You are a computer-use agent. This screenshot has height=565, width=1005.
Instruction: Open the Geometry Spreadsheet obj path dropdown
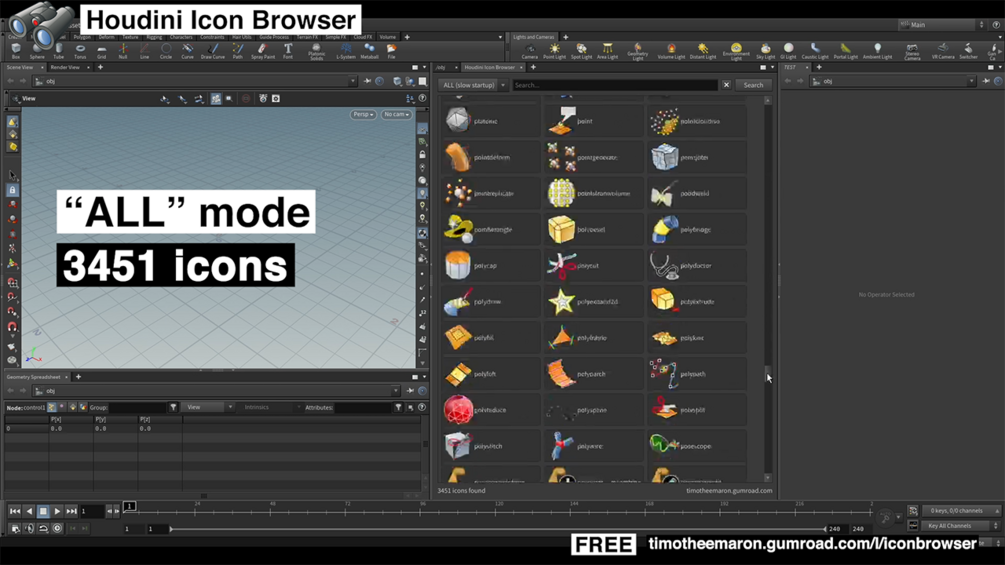[x=395, y=391]
